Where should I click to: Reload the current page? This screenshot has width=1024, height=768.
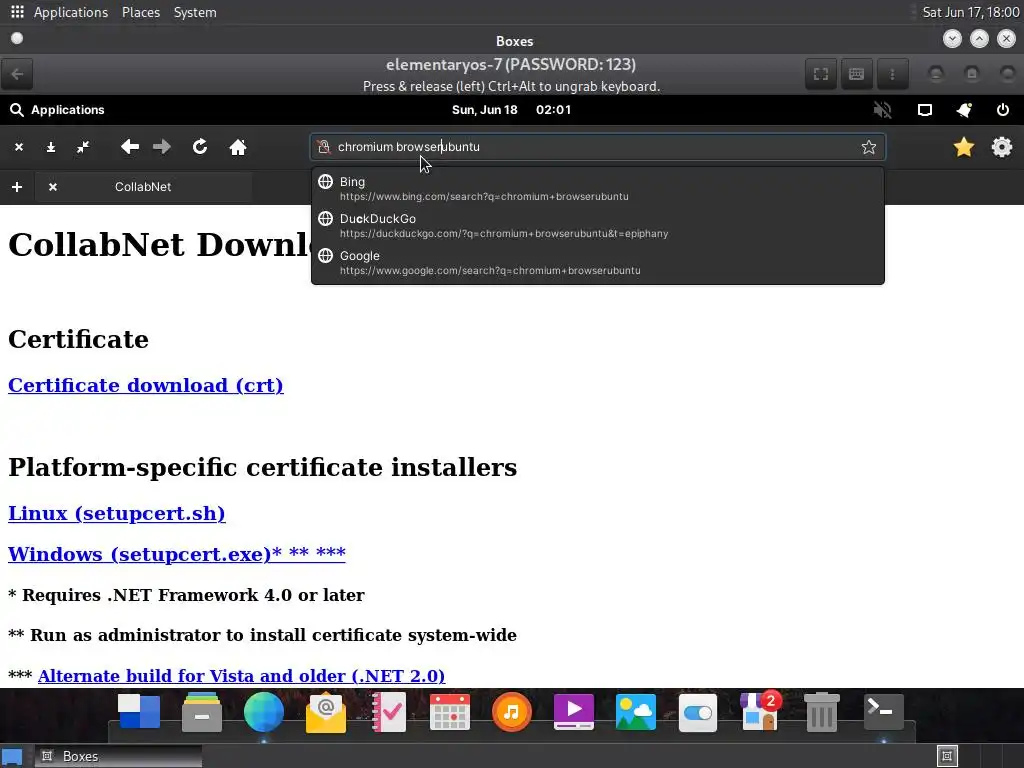click(200, 147)
